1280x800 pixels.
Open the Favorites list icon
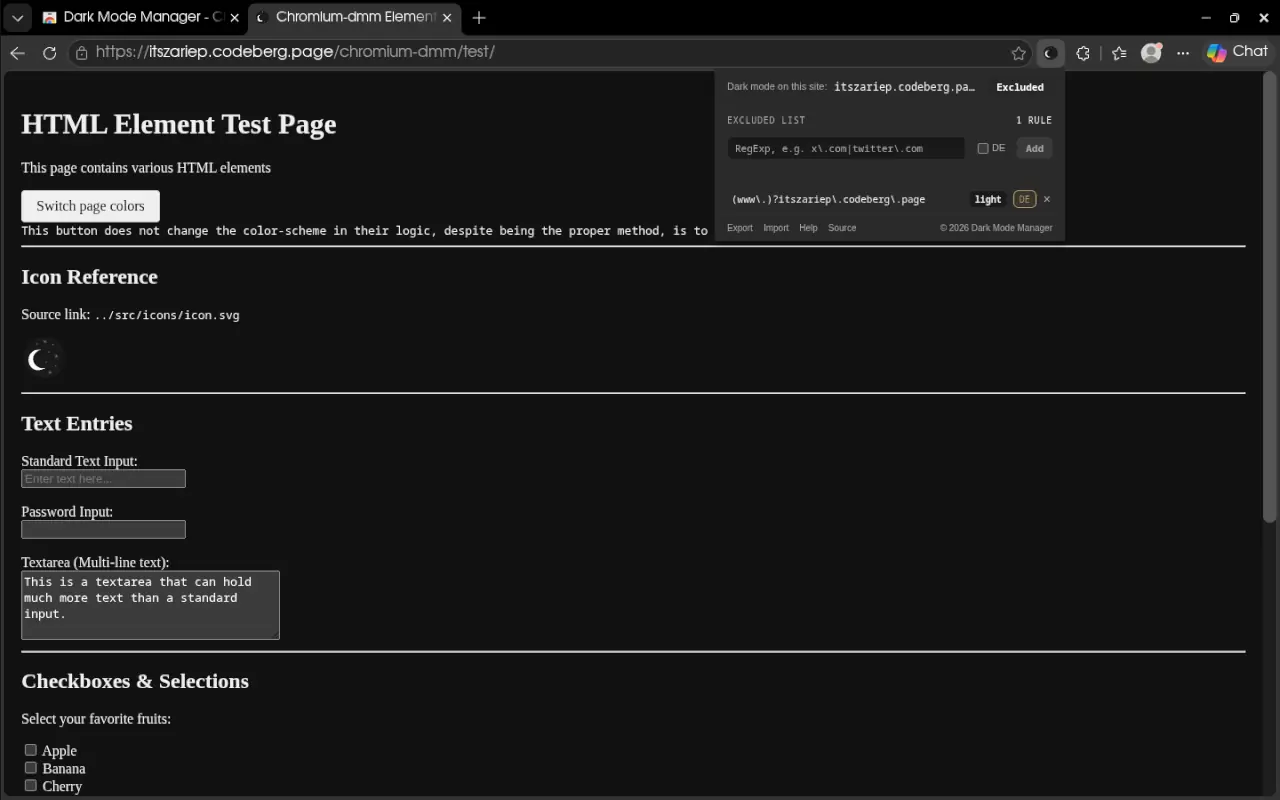(x=1119, y=53)
